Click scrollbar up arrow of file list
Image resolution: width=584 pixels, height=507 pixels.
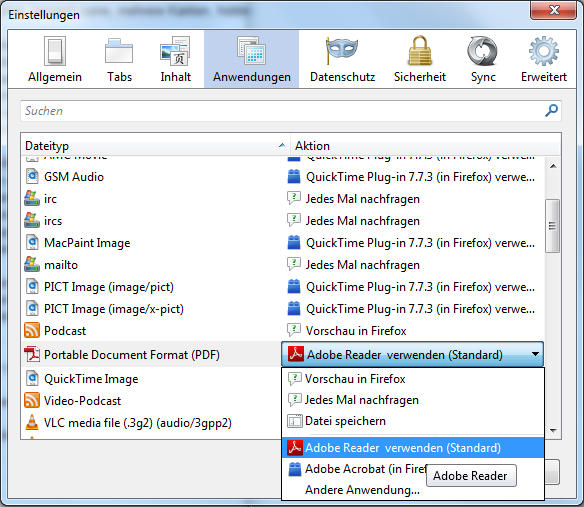[x=553, y=166]
